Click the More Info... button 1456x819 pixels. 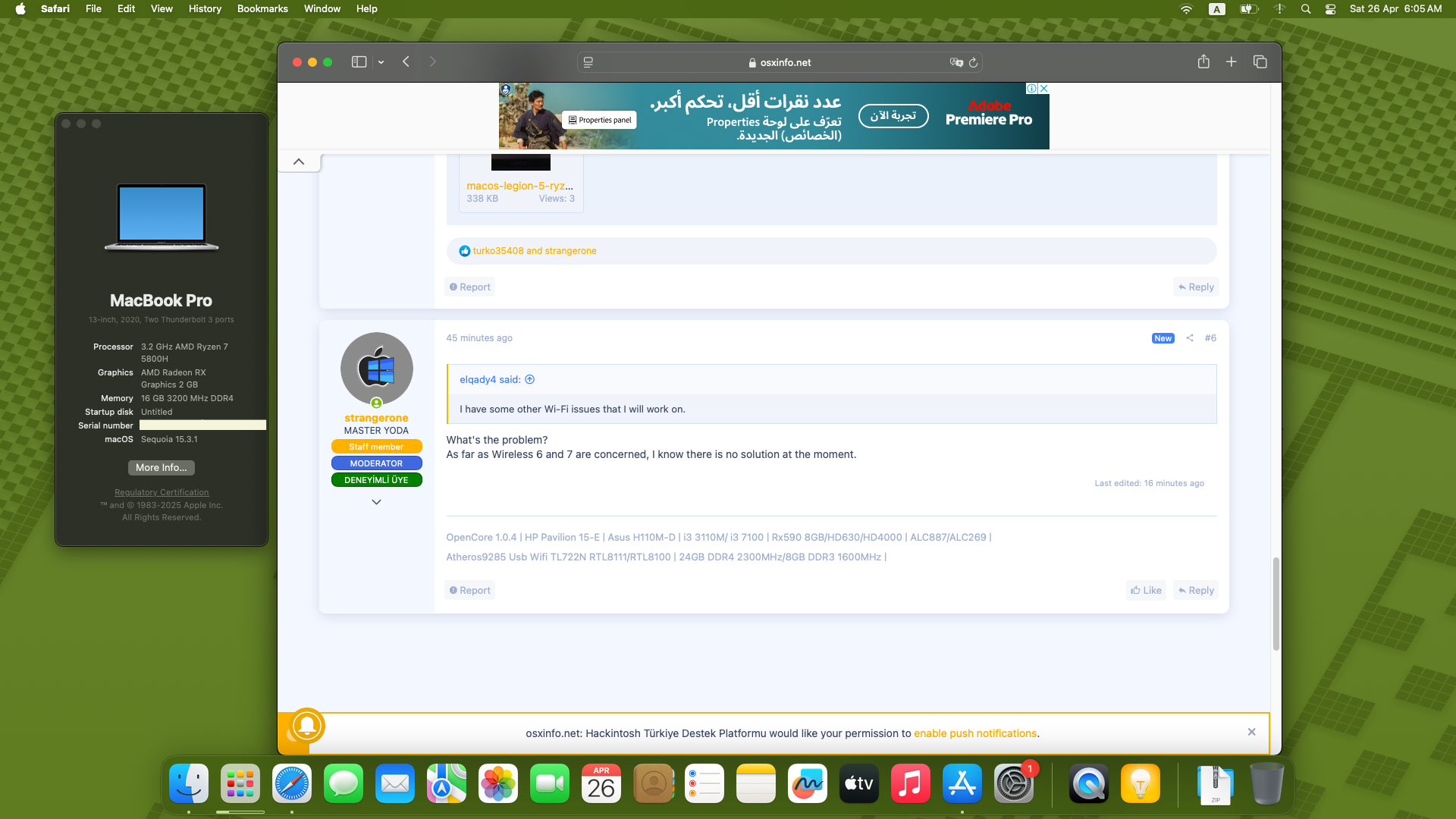tap(161, 468)
